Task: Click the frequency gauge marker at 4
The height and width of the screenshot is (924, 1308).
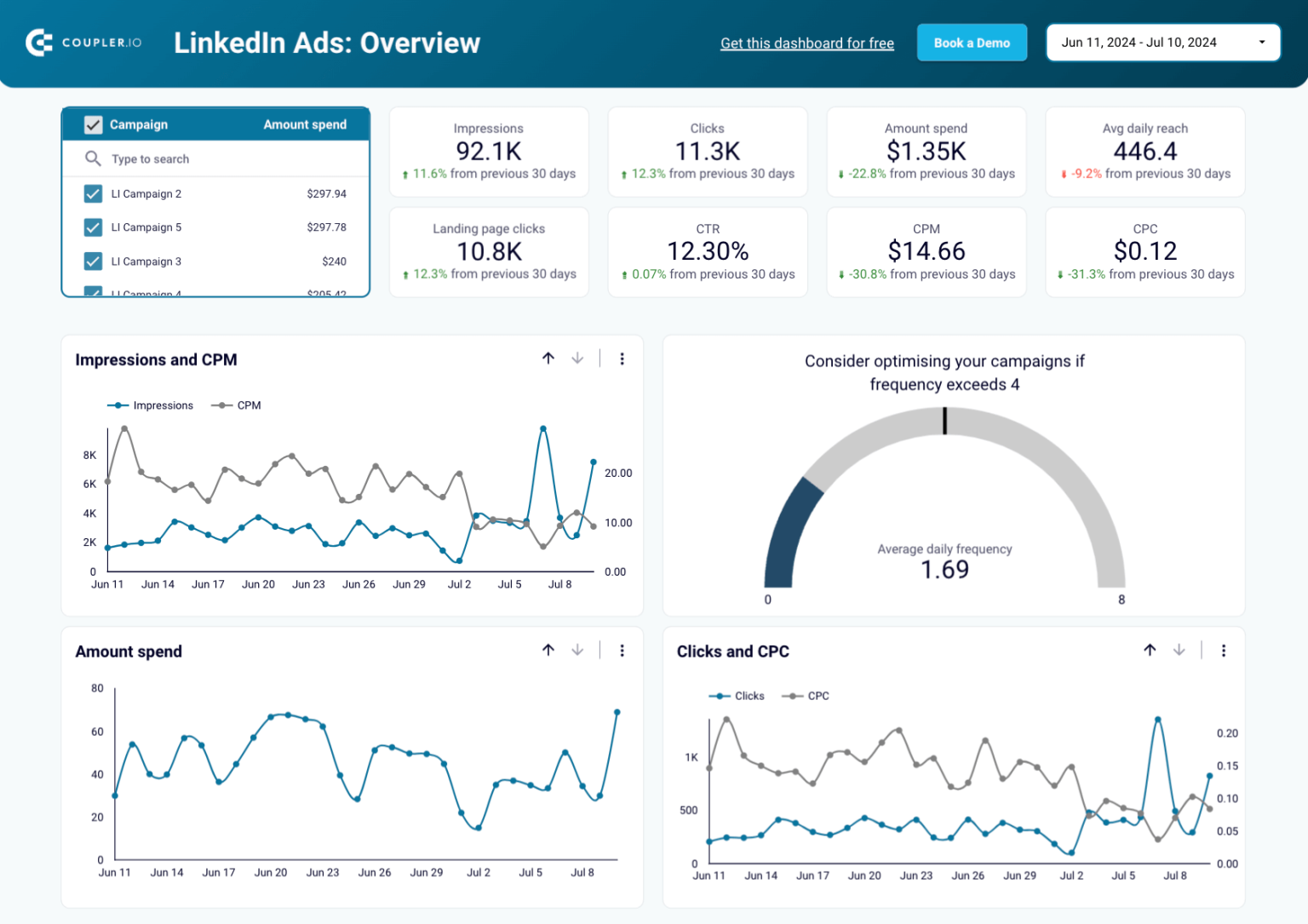Action: pyautogui.click(x=944, y=421)
